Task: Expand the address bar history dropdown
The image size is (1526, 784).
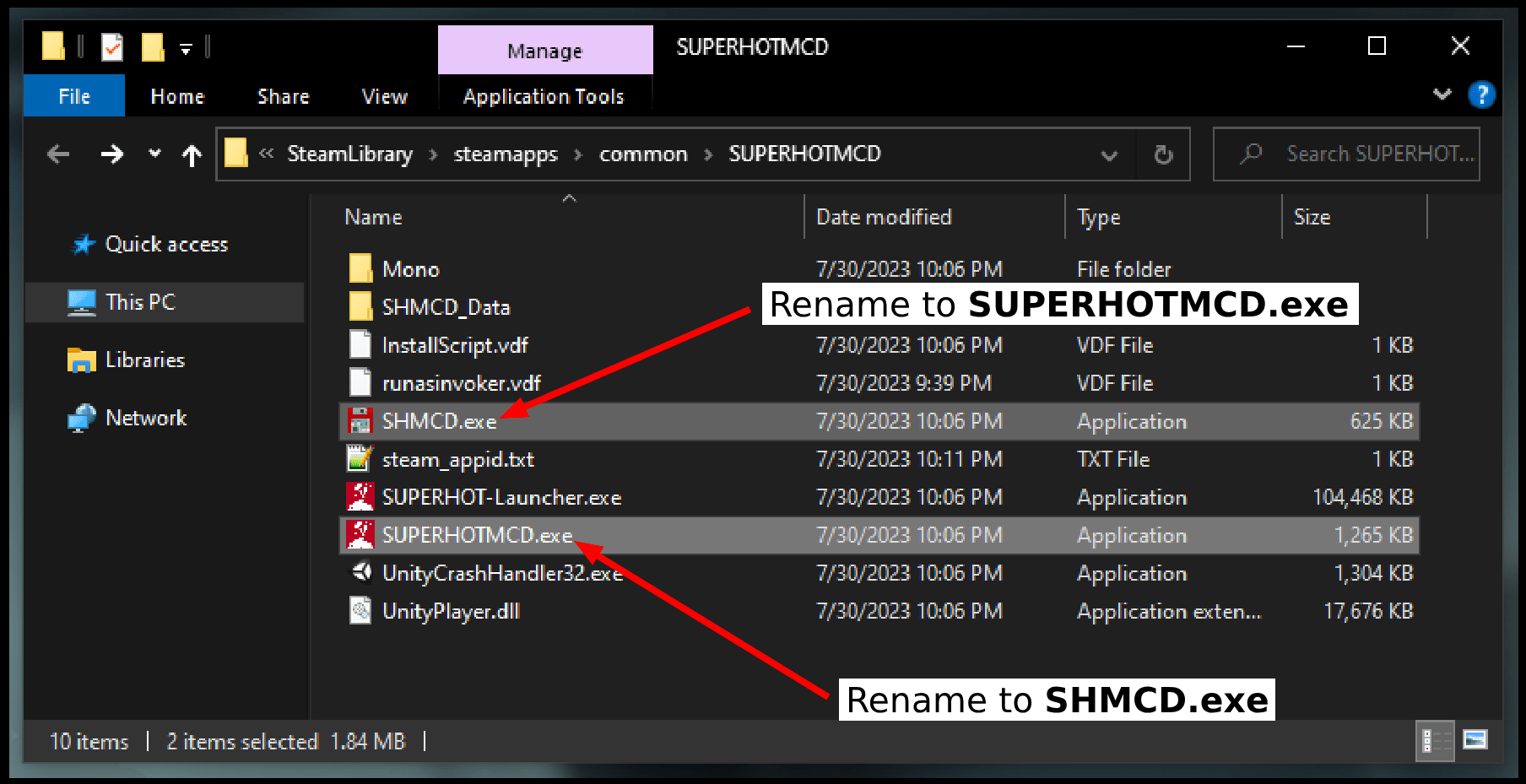Action: coord(1109,154)
